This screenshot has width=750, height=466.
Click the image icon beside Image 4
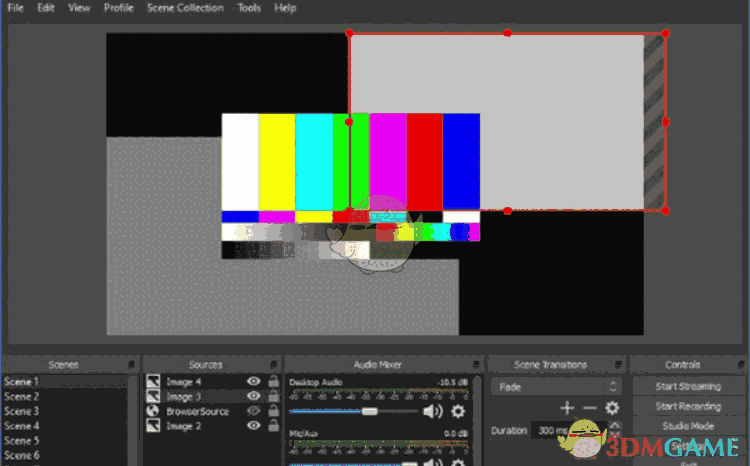click(x=153, y=381)
